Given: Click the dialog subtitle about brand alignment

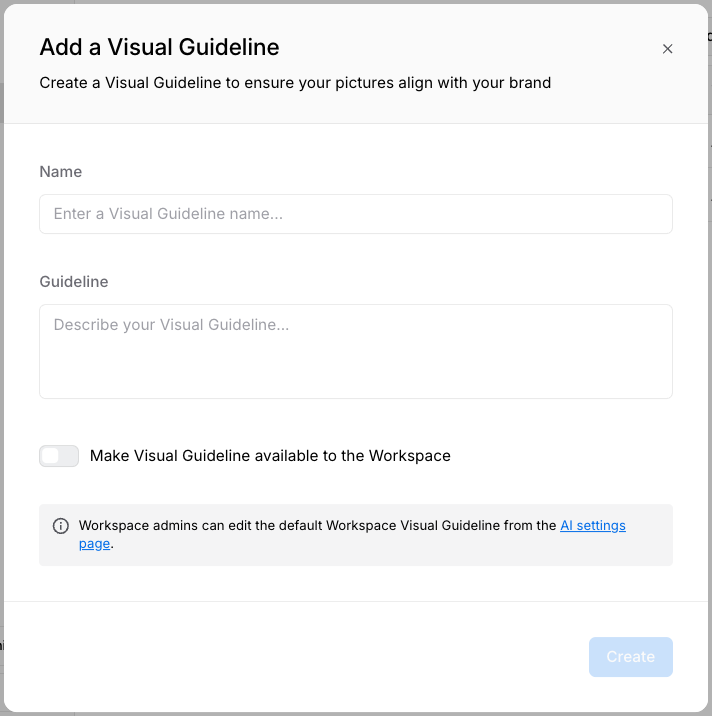Looking at the screenshot, I should pyautogui.click(x=295, y=83).
